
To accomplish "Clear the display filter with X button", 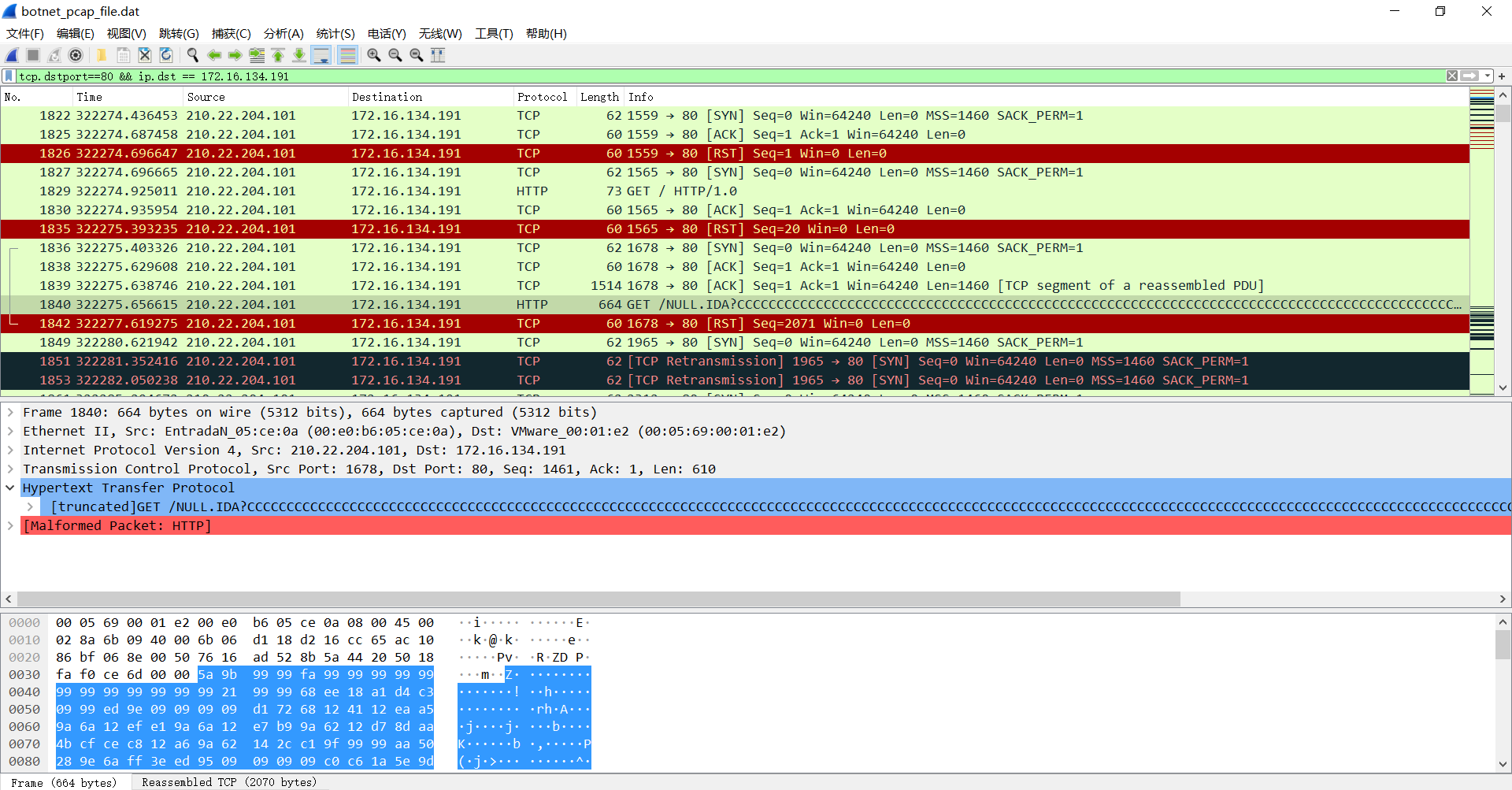I will [x=1452, y=76].
